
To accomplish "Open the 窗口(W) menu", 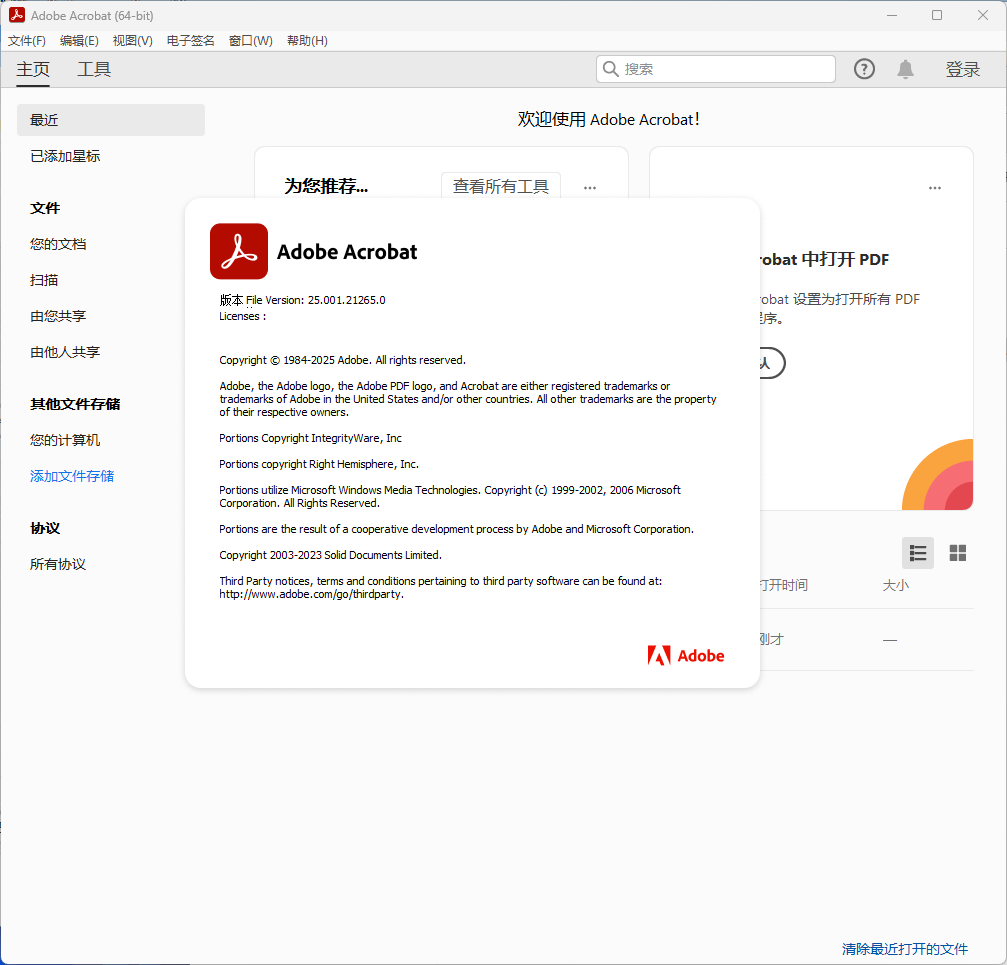I will point(250,40).
